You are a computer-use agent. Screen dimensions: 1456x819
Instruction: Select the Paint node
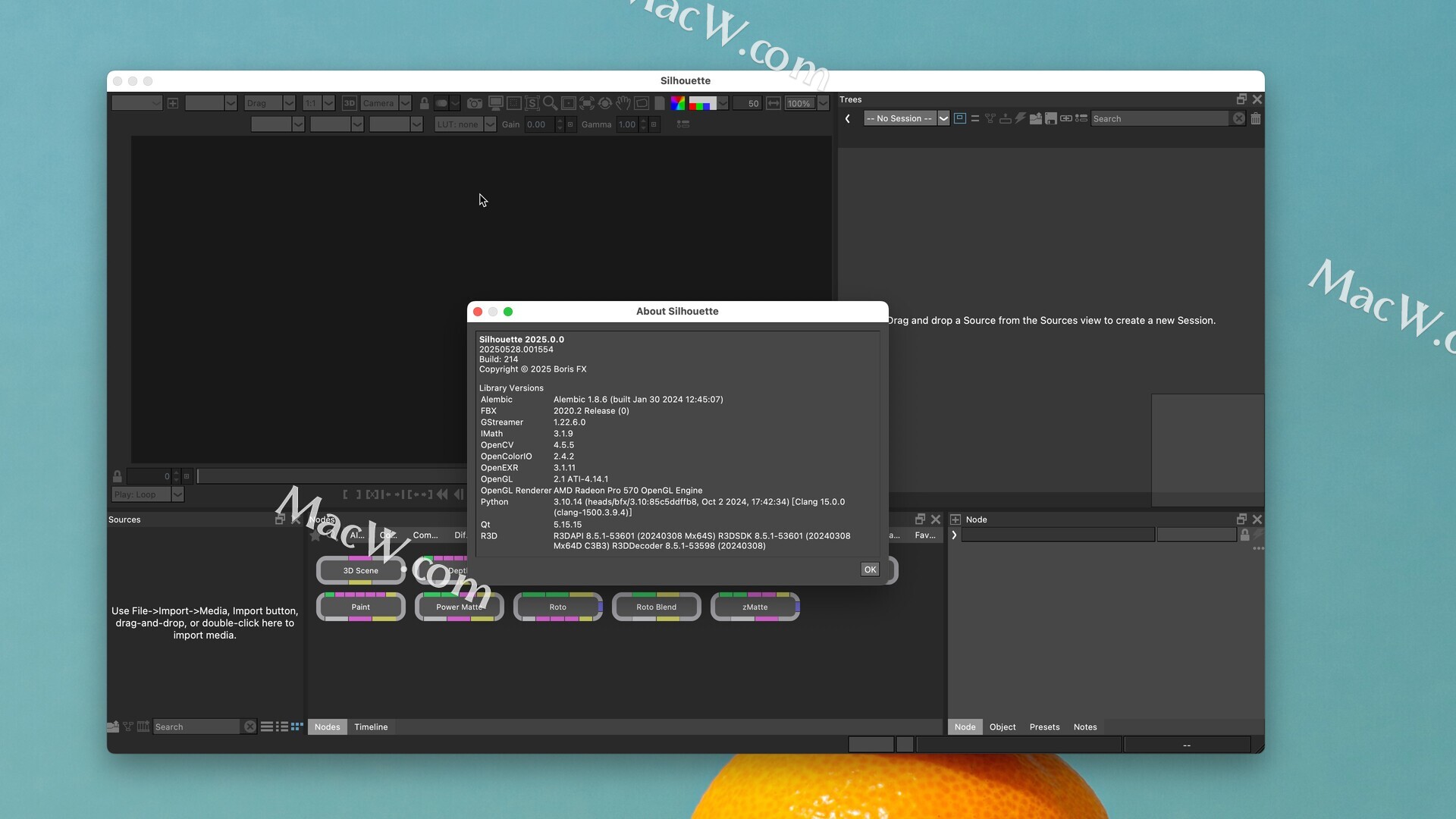(x=361, y=607)
